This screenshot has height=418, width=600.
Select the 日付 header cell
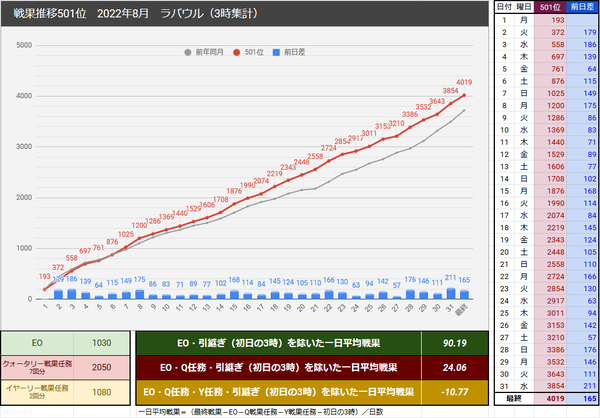[x=504, y=7]
